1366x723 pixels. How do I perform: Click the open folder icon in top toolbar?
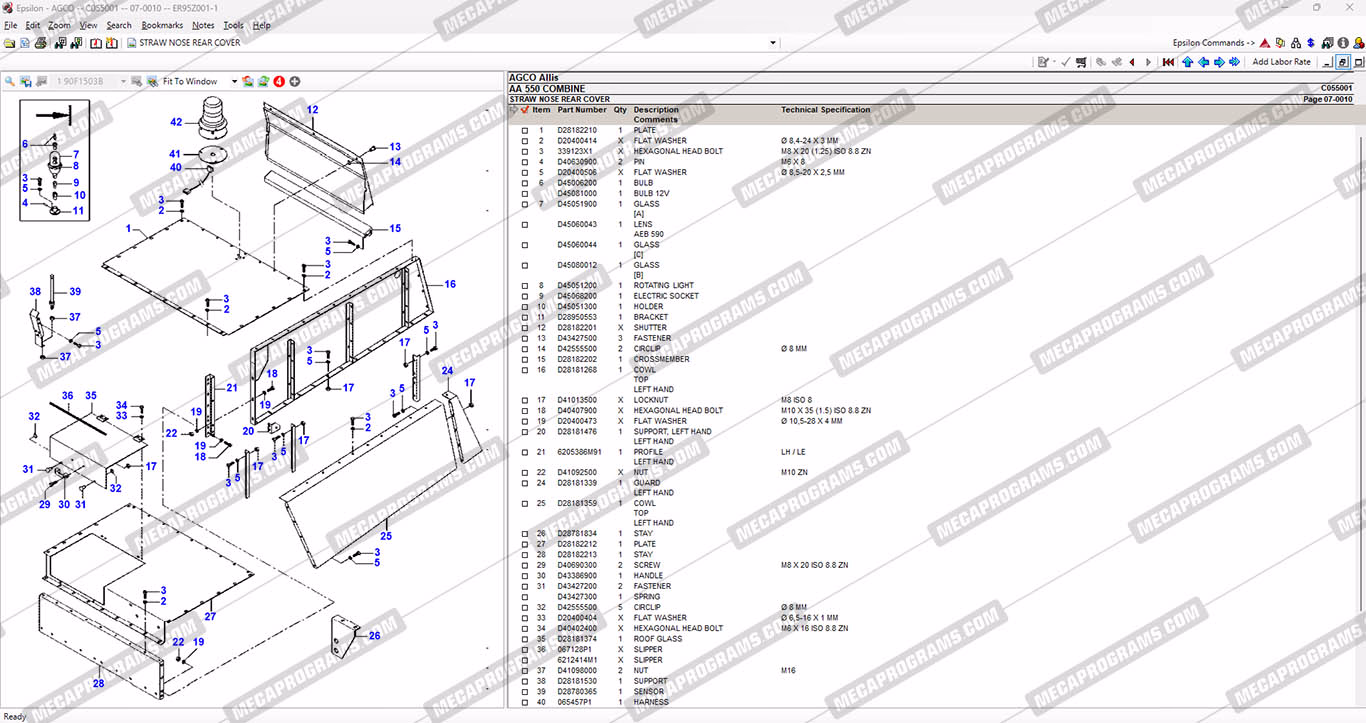coord(9,43)
